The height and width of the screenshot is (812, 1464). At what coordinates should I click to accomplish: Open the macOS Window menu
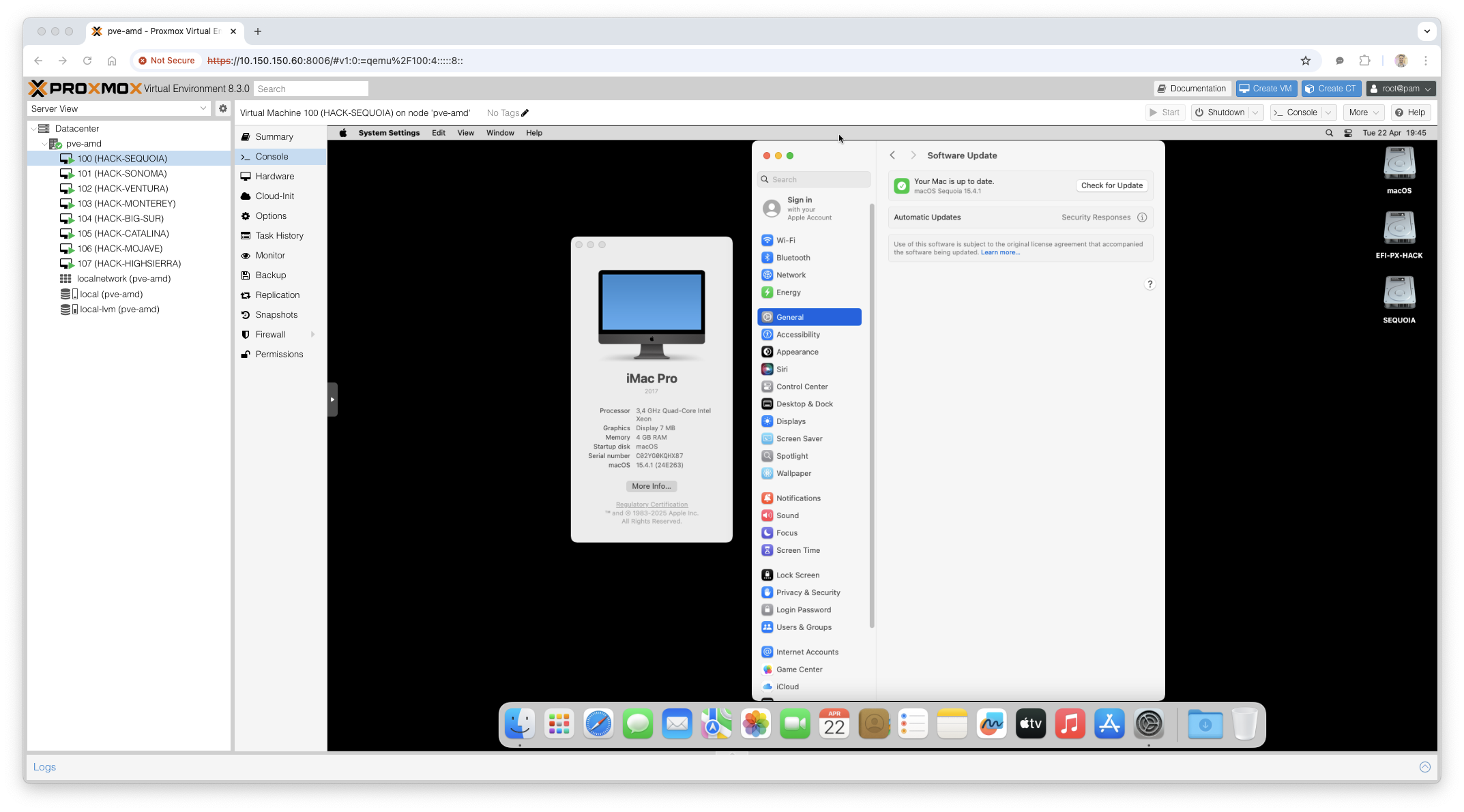click(499, 133)
